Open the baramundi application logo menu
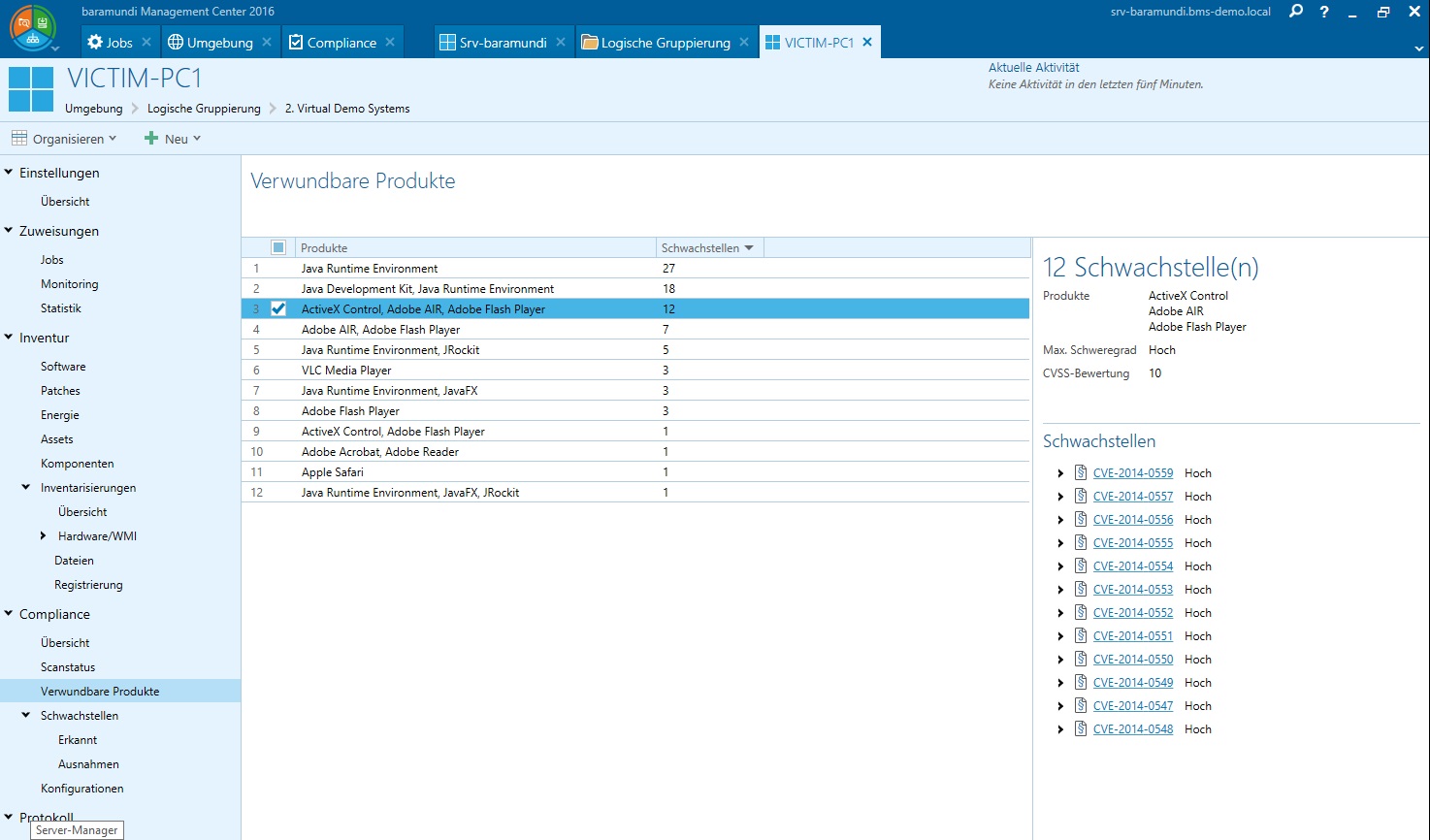Image resolution: width=1430 pixels, height=840 pixels. click(33, 27)
